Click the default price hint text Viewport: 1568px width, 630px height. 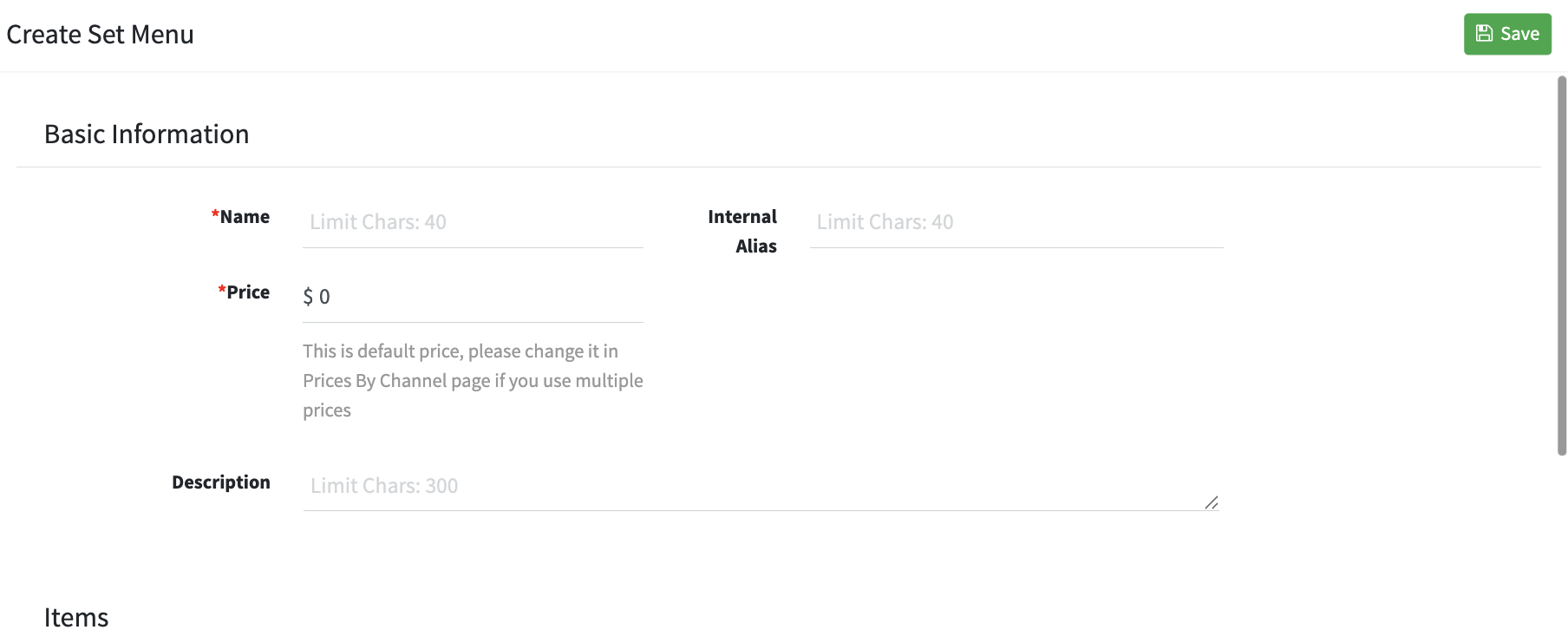pyautogui.click(x=473, y=381)
